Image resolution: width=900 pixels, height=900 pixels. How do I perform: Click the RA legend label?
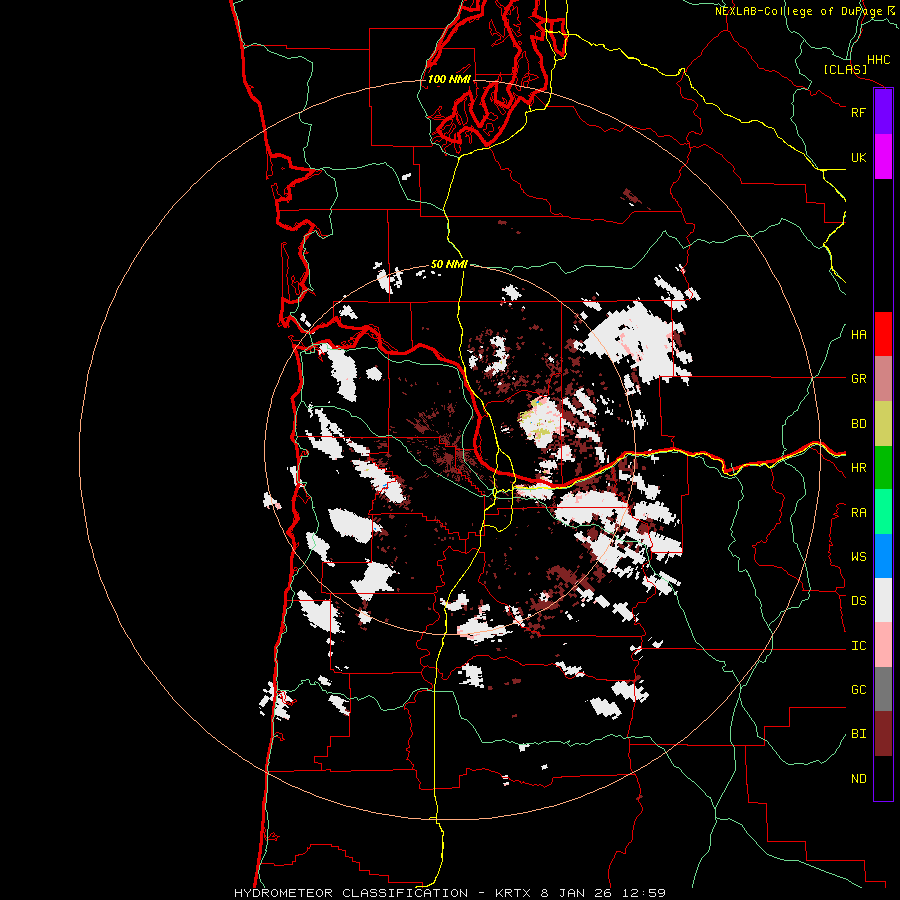tap(858, 513)
